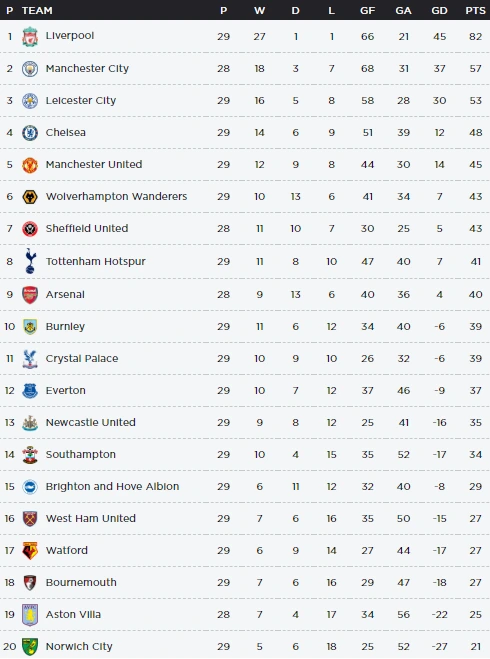Open the Newcastle United team link
This screenshot has width=490, height=659.
tap(90, 422)
